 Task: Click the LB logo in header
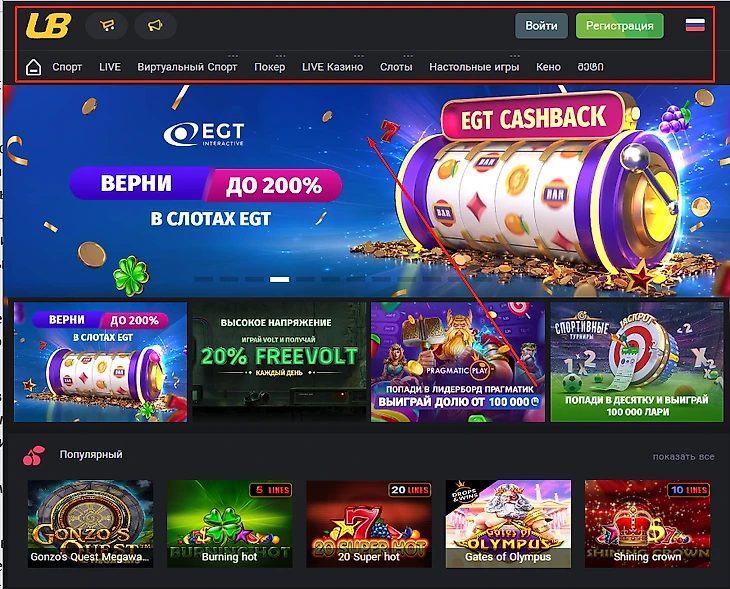[48, 25]
